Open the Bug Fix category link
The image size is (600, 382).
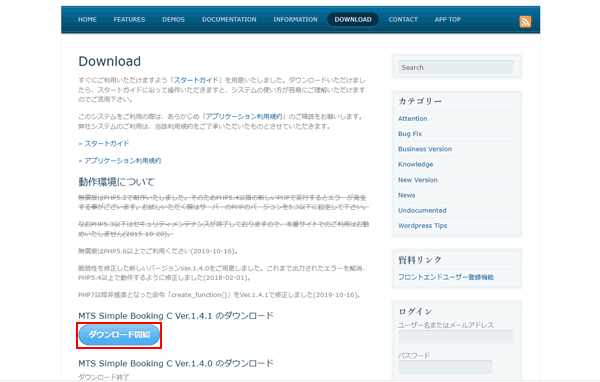(410, 134)
